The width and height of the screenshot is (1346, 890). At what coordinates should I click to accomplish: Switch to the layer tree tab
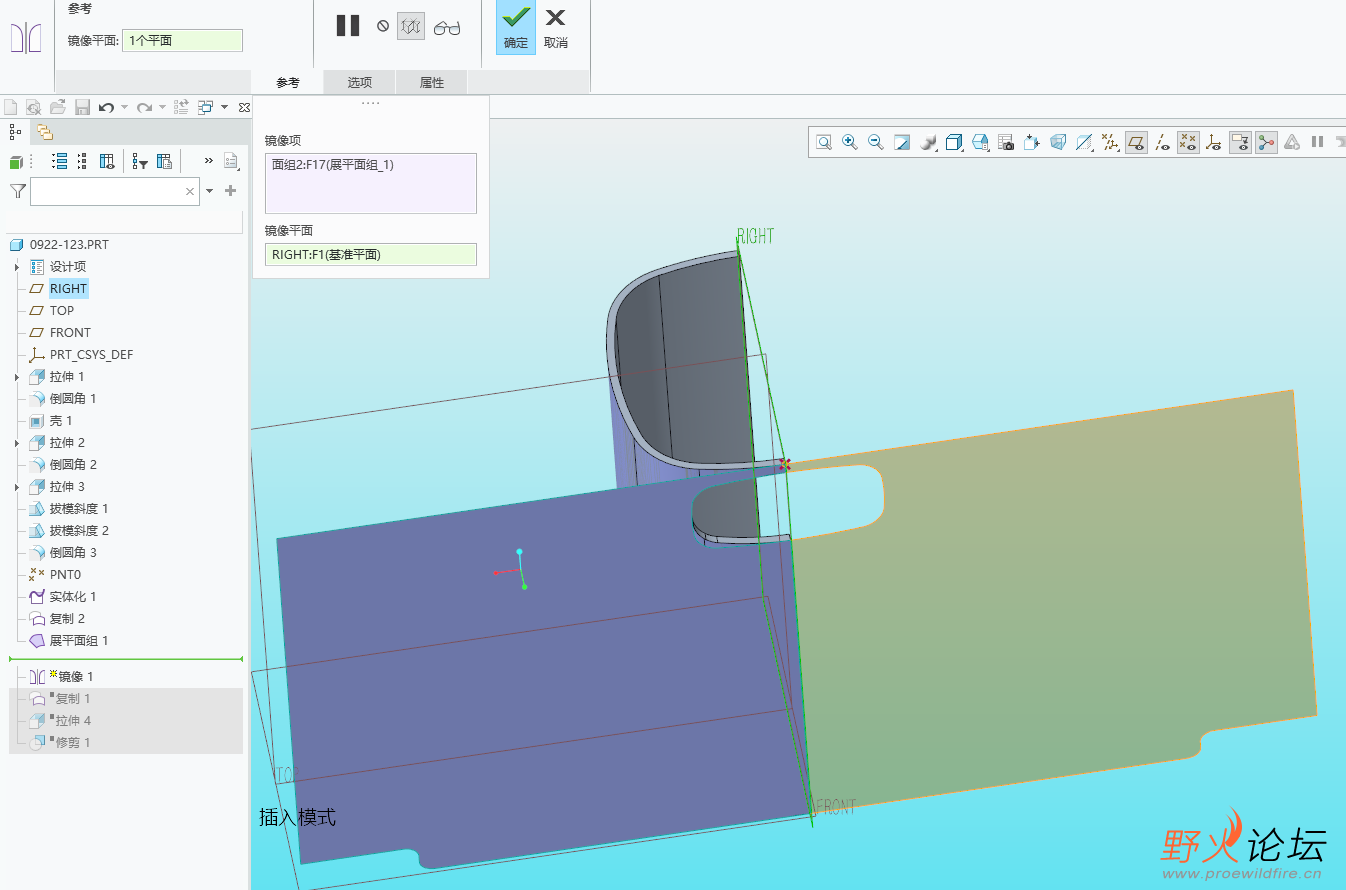[x=45, y=132]
